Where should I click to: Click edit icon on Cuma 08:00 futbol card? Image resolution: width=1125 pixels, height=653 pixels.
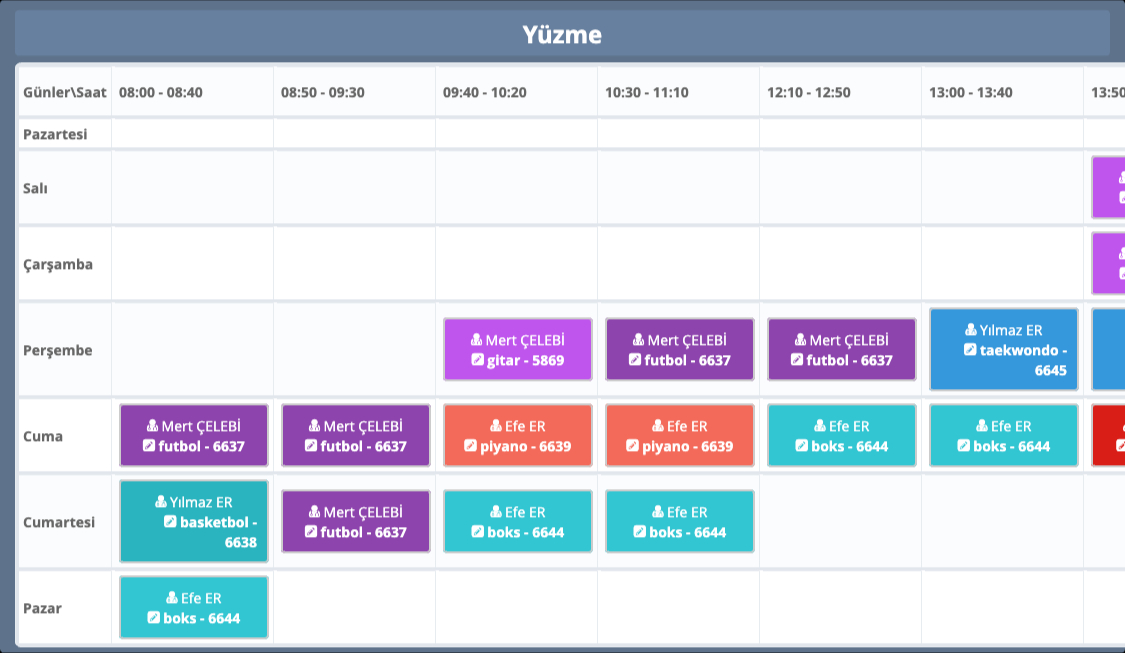point(149,446)
